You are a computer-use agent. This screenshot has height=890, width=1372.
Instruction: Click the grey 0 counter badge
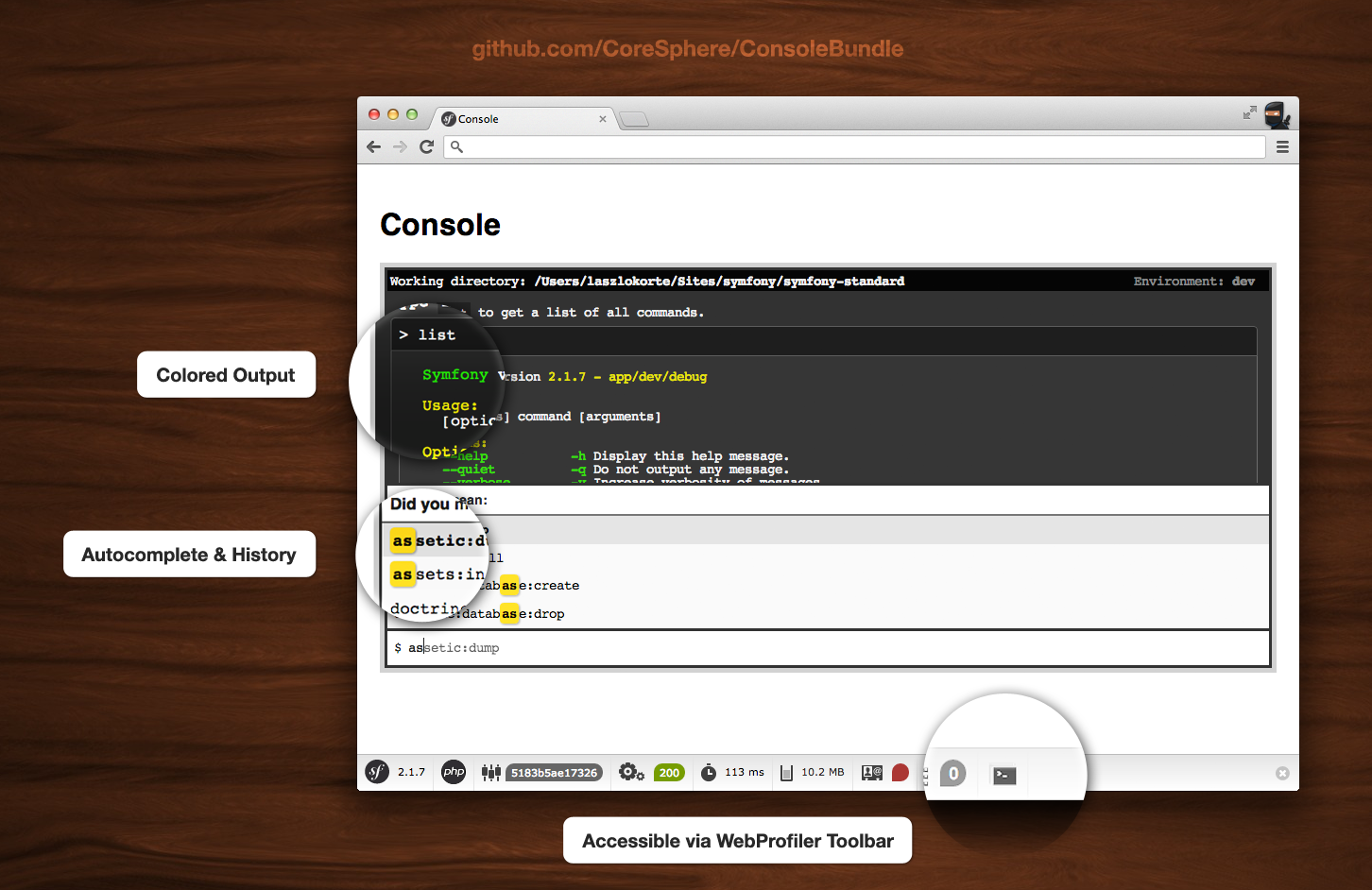click(953, 774)
